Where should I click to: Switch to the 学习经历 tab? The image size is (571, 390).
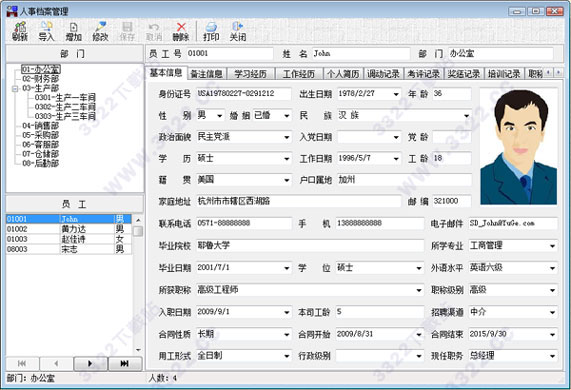[250, 74]
